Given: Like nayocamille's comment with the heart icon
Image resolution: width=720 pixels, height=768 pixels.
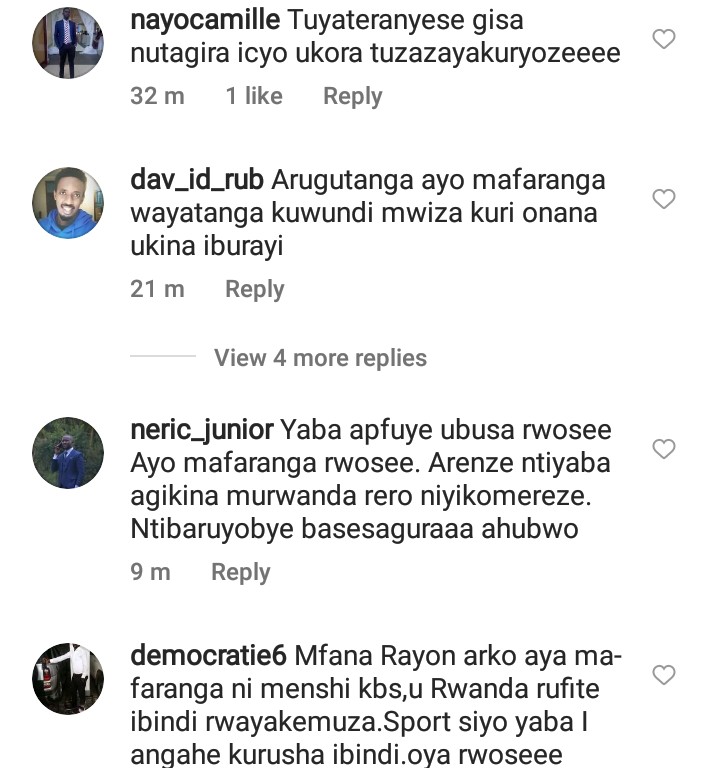Looking at the screenshot, I should (x=664, y=39).
